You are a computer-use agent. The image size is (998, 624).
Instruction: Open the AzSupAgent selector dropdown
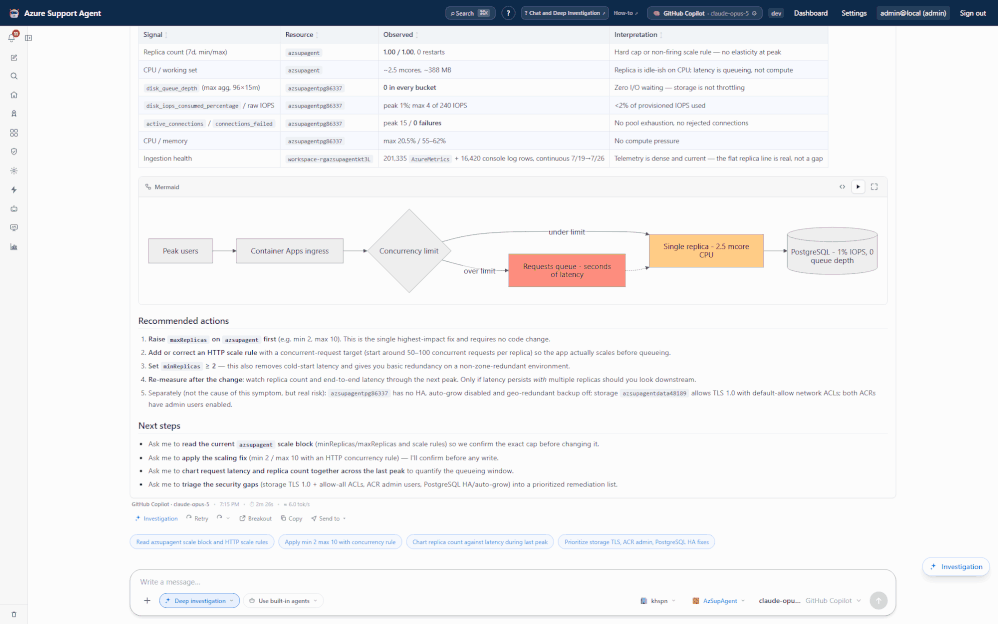pyautogui.click(x=719, y=600)
